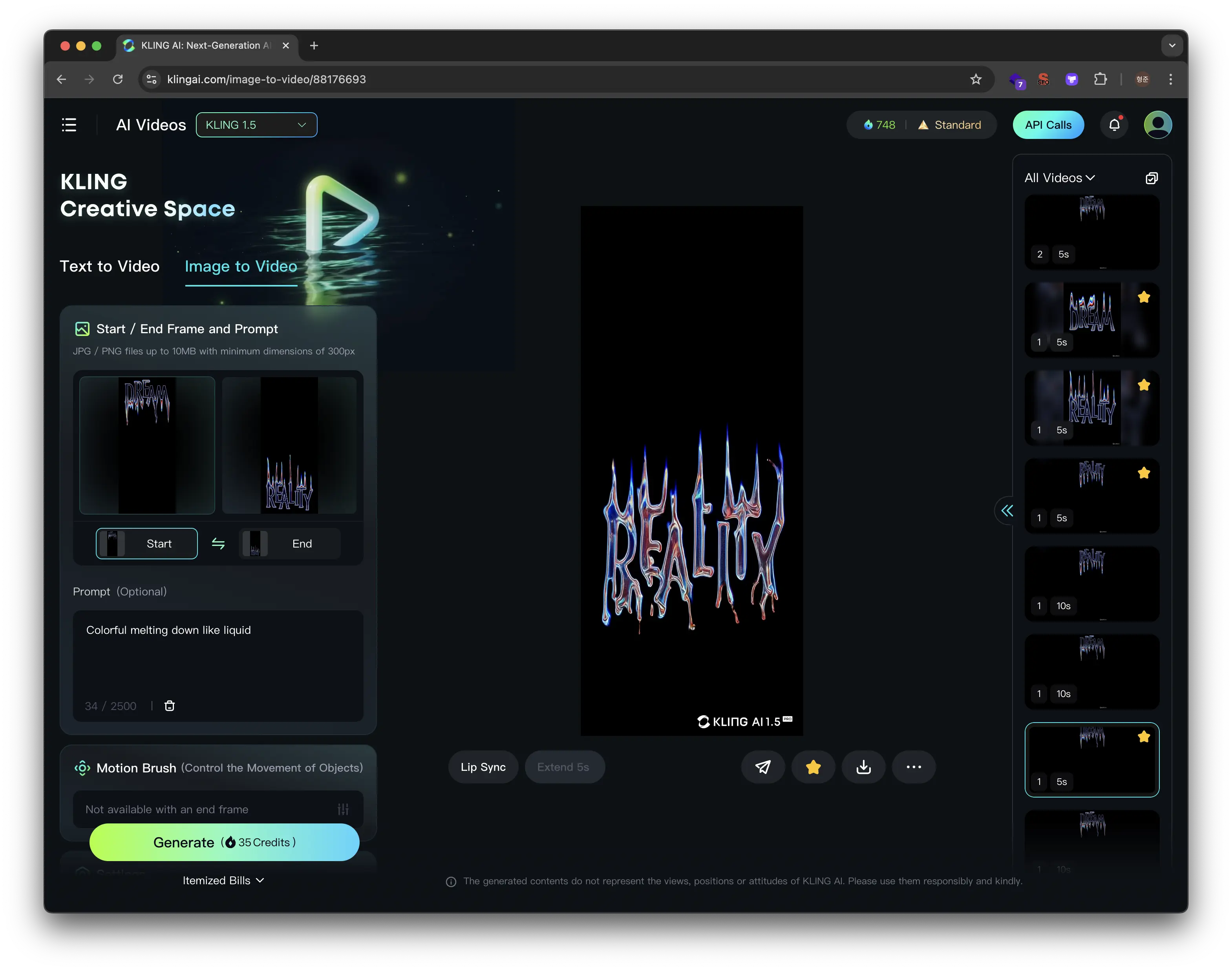Select the Image to Video tab

(x=241, y=266)
